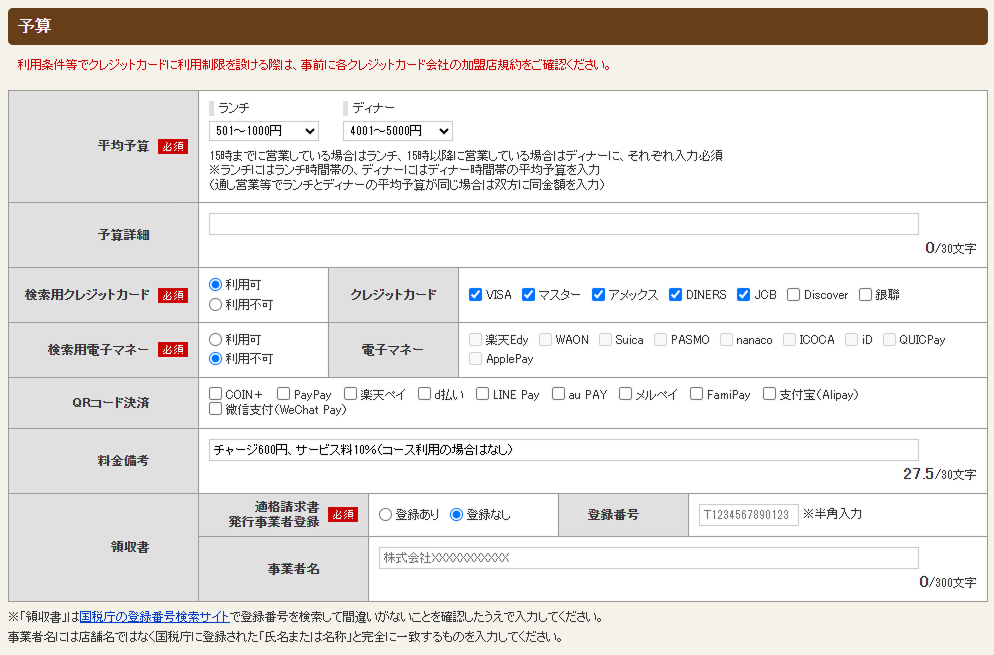Tick the nanaco checkbox
This screenshot has width=994, height=655.
pos(726,339)
